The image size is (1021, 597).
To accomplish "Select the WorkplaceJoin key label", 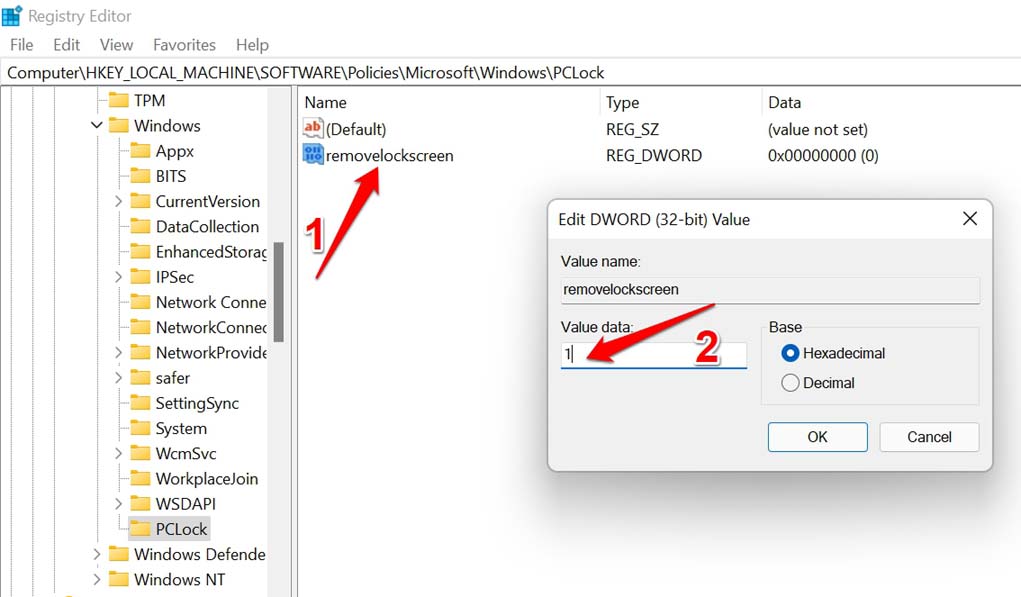I will 206,479.
